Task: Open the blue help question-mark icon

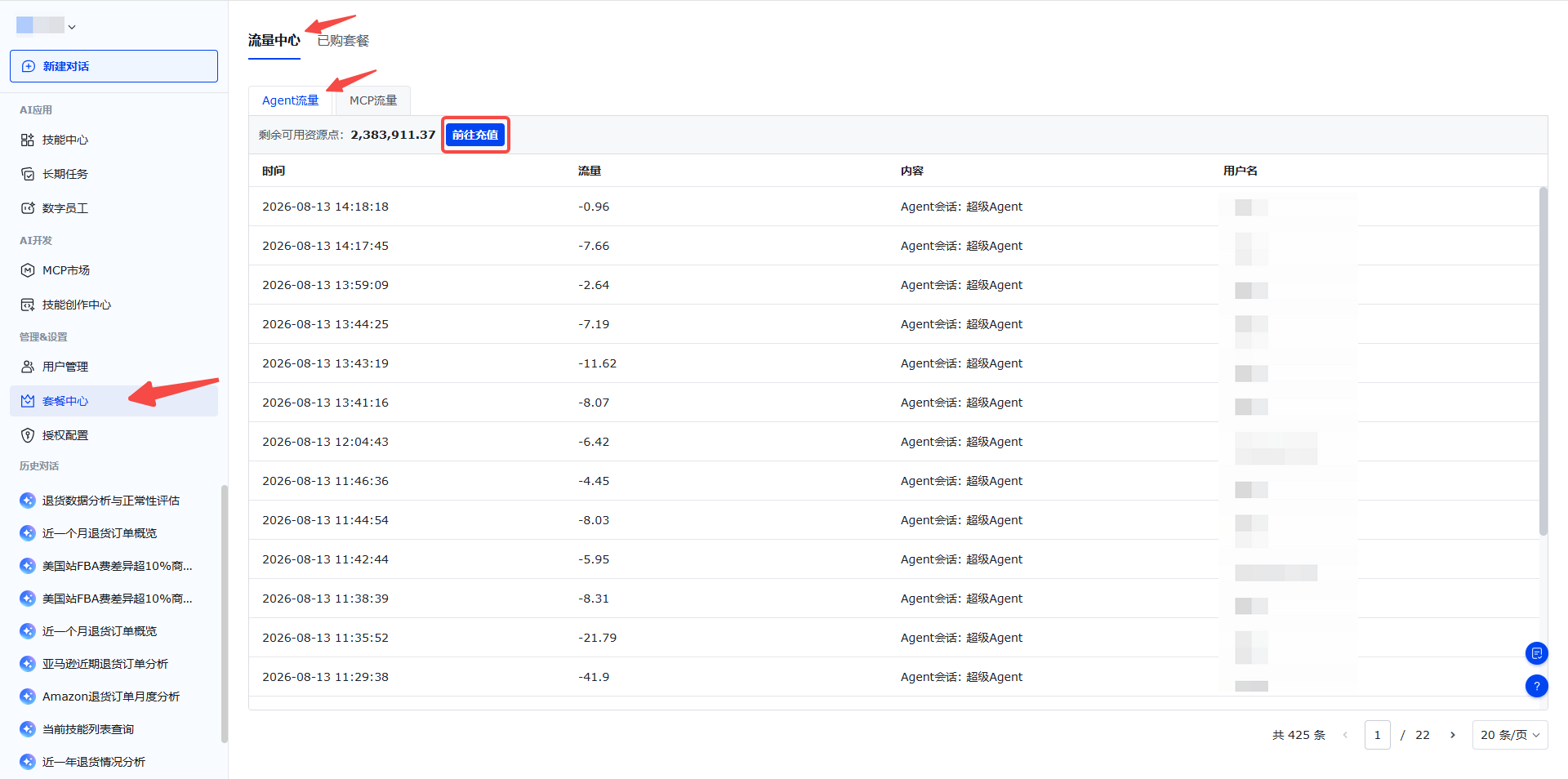Action: [1536, 686]
